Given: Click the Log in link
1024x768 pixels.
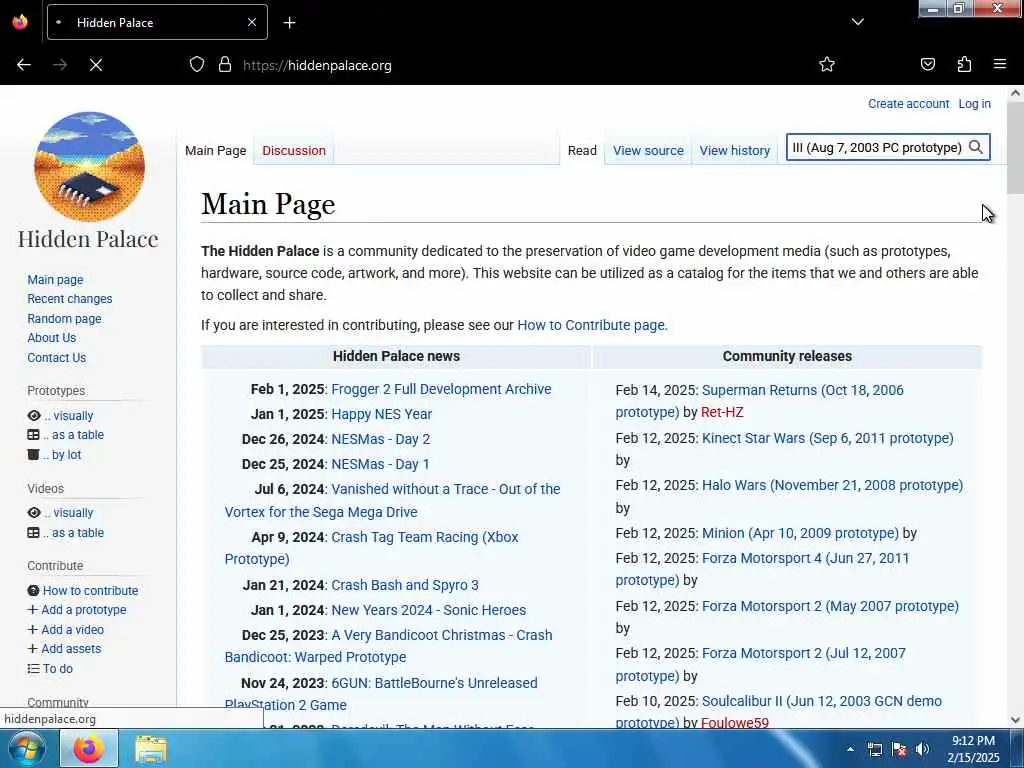Looking at the screenshot, I should (974, 104).
